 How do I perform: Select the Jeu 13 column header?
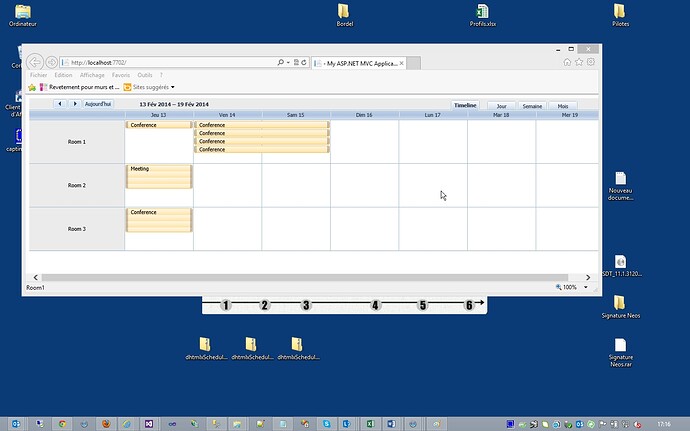158,115
